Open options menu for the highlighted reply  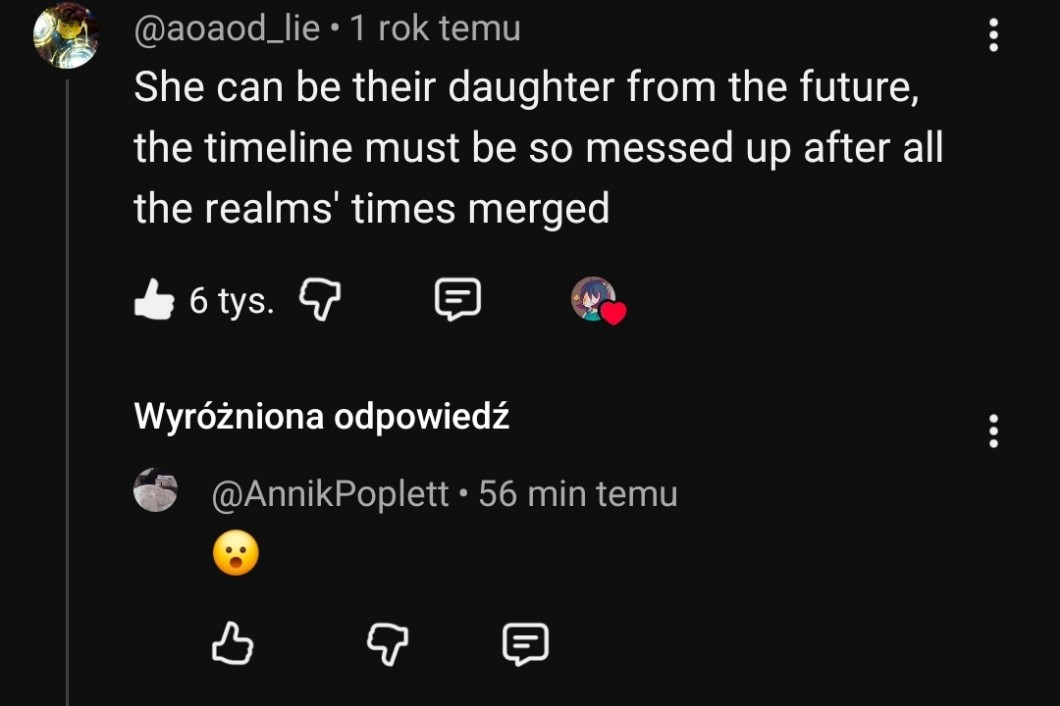click(x=993, y=431)
